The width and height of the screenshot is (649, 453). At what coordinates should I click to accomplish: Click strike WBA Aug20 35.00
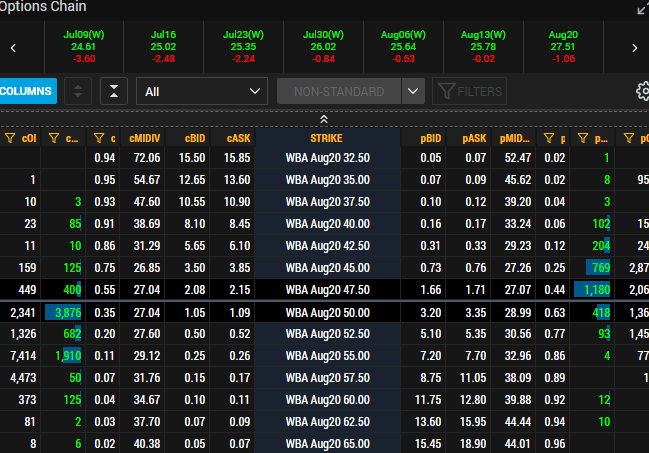coord(327,180)
